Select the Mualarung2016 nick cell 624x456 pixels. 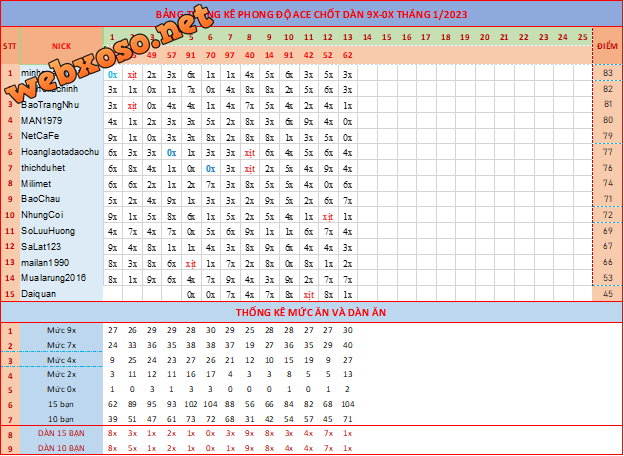(x=61, y=278)
